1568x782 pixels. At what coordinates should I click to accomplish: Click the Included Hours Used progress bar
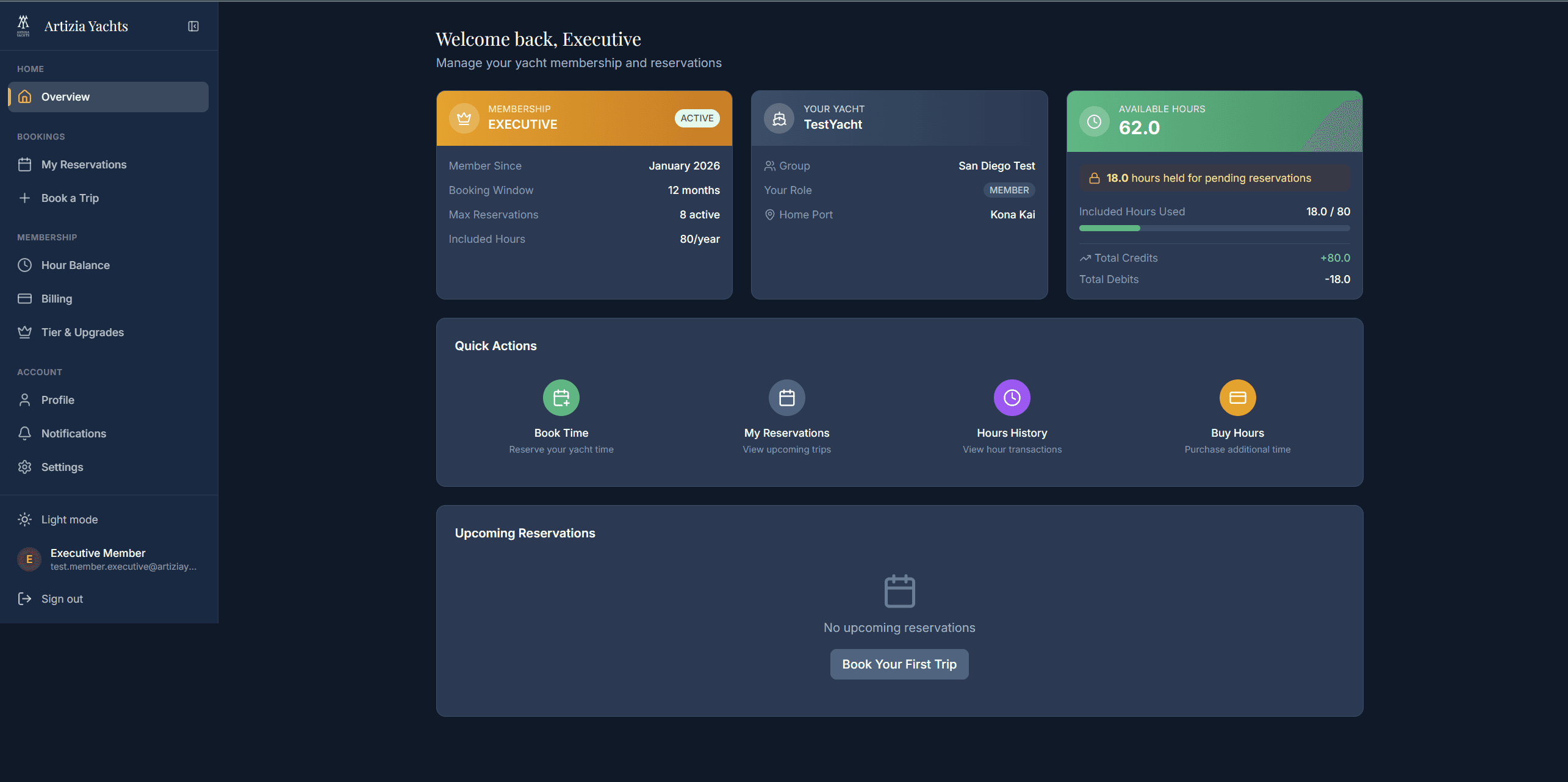coord(1214,228)
